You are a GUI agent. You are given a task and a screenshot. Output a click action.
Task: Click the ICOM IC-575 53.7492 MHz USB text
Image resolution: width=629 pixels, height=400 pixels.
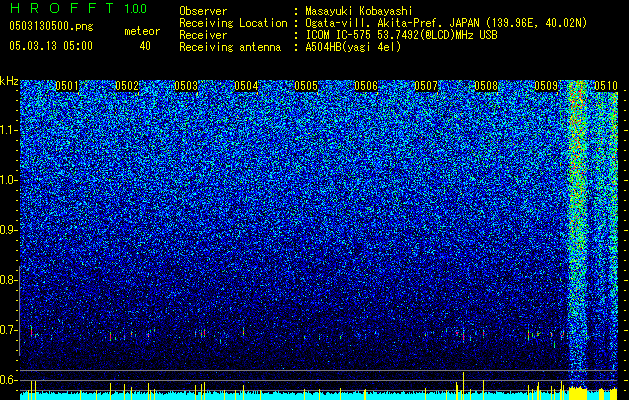coord(401,35)
